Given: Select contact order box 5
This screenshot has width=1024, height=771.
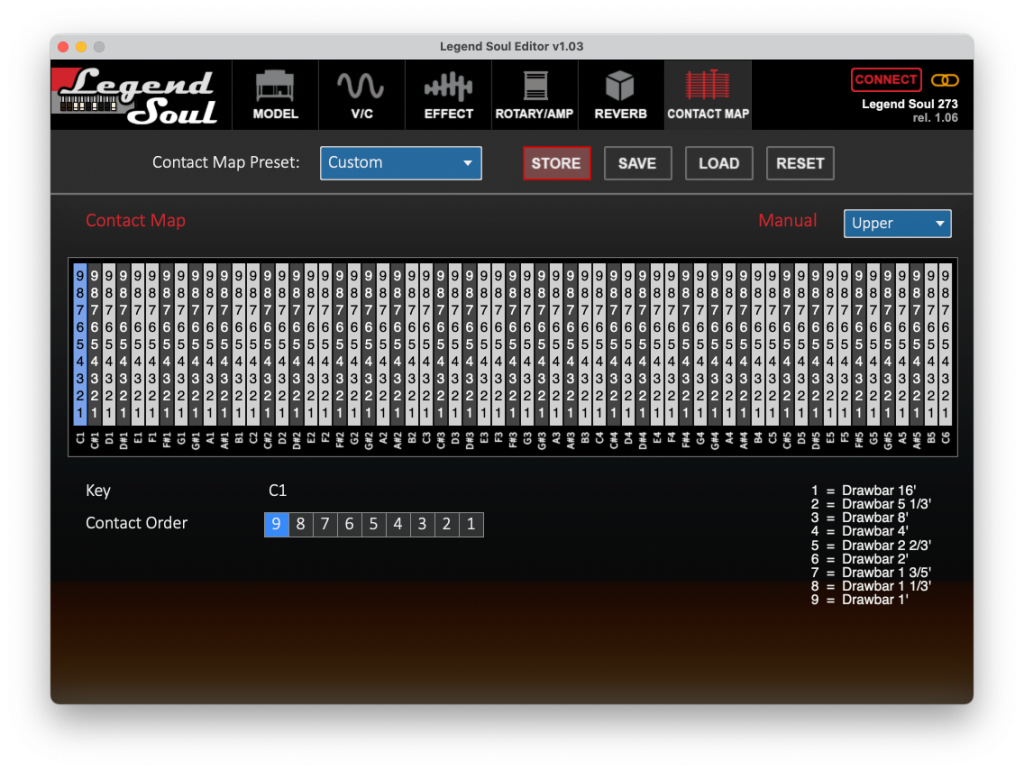Looking at the screenshot, I should [x=373, y=524].
